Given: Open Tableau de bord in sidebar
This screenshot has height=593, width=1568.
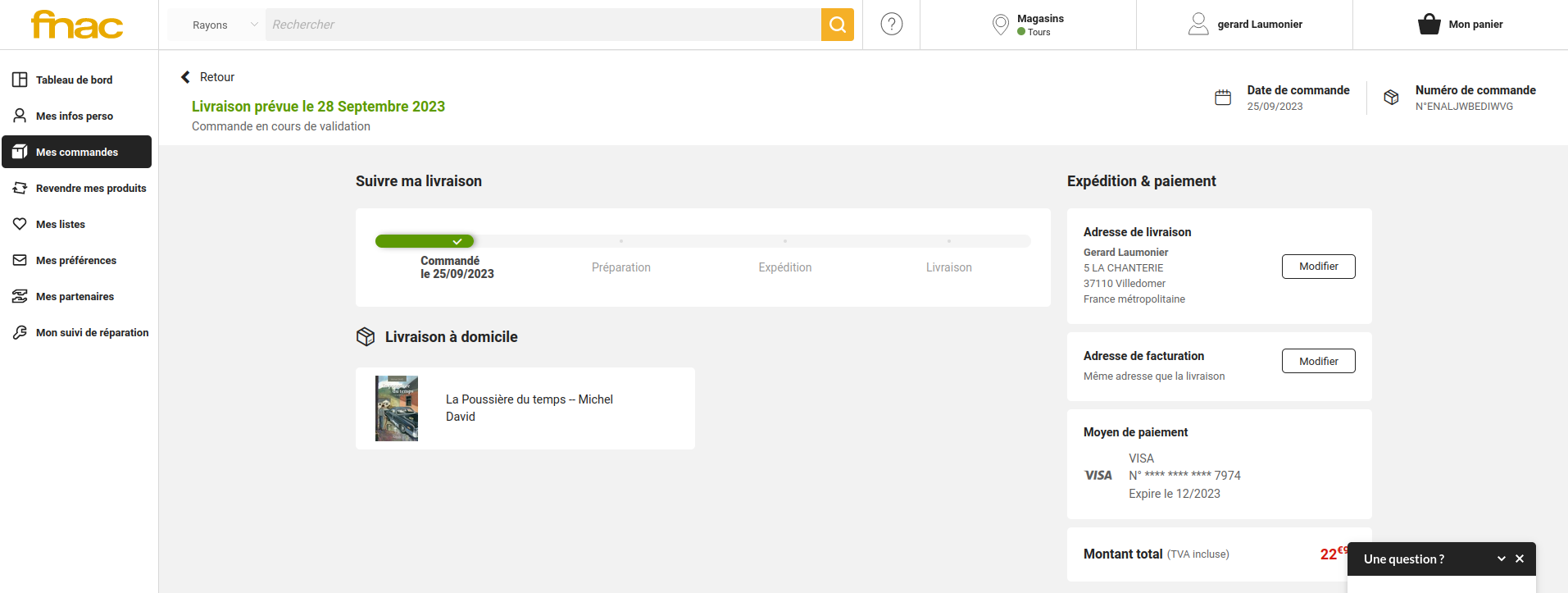Looking at the screenshot, I should [74, 80].
